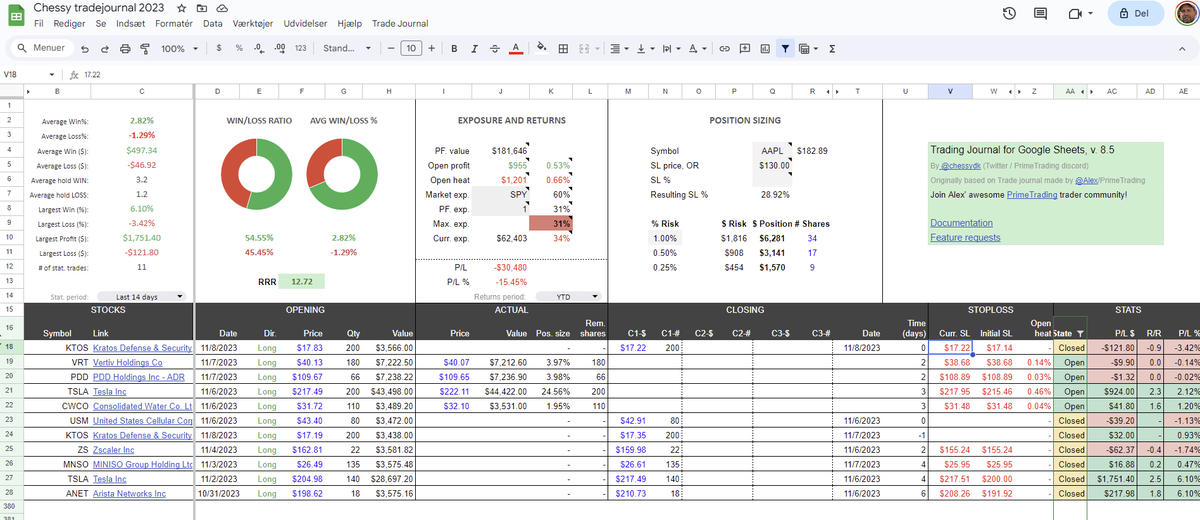Open the text color picker
1200x520 pixels.
pos(515,48)
